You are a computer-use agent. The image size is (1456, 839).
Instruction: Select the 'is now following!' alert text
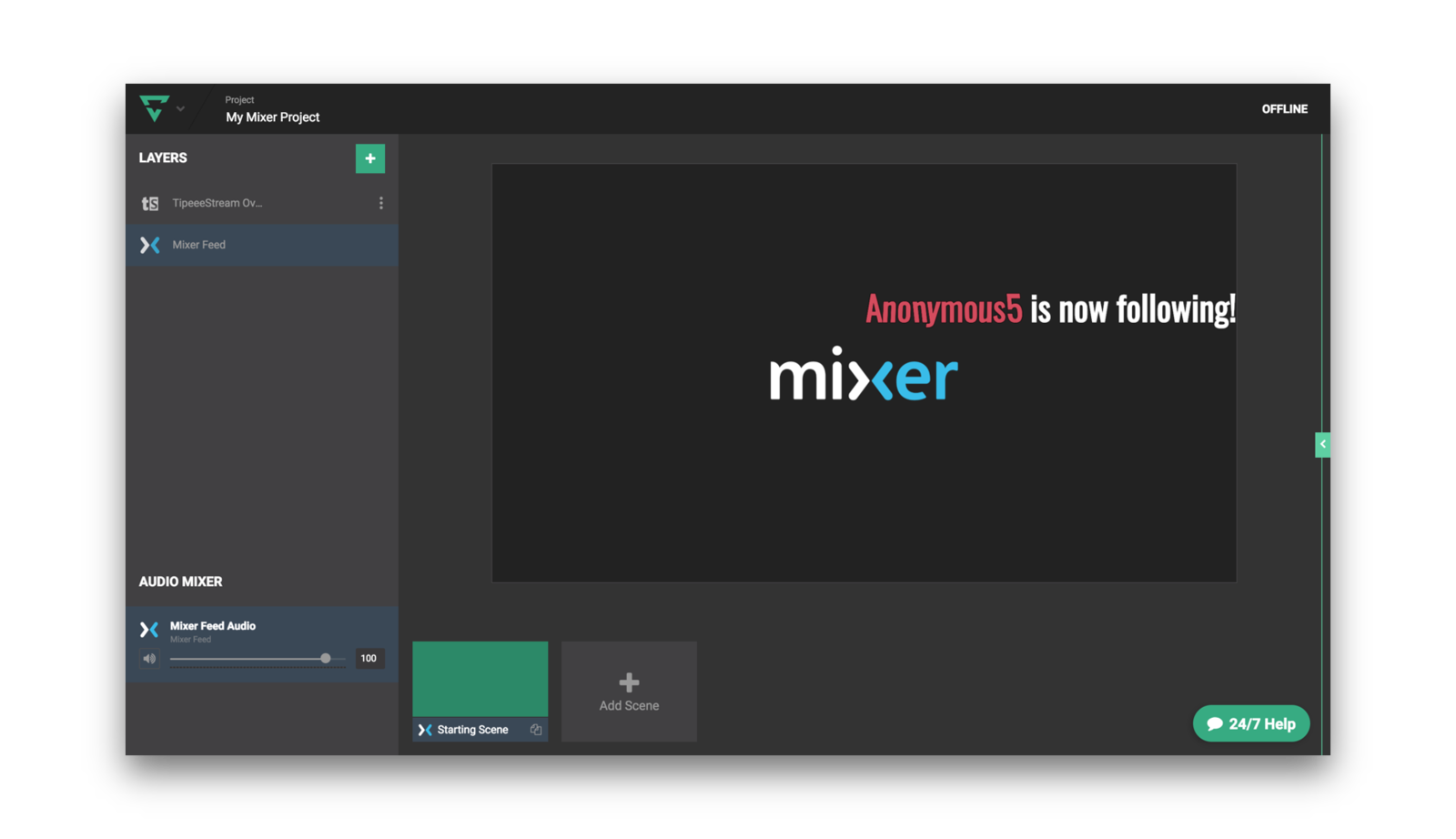tap(1133, 309)
